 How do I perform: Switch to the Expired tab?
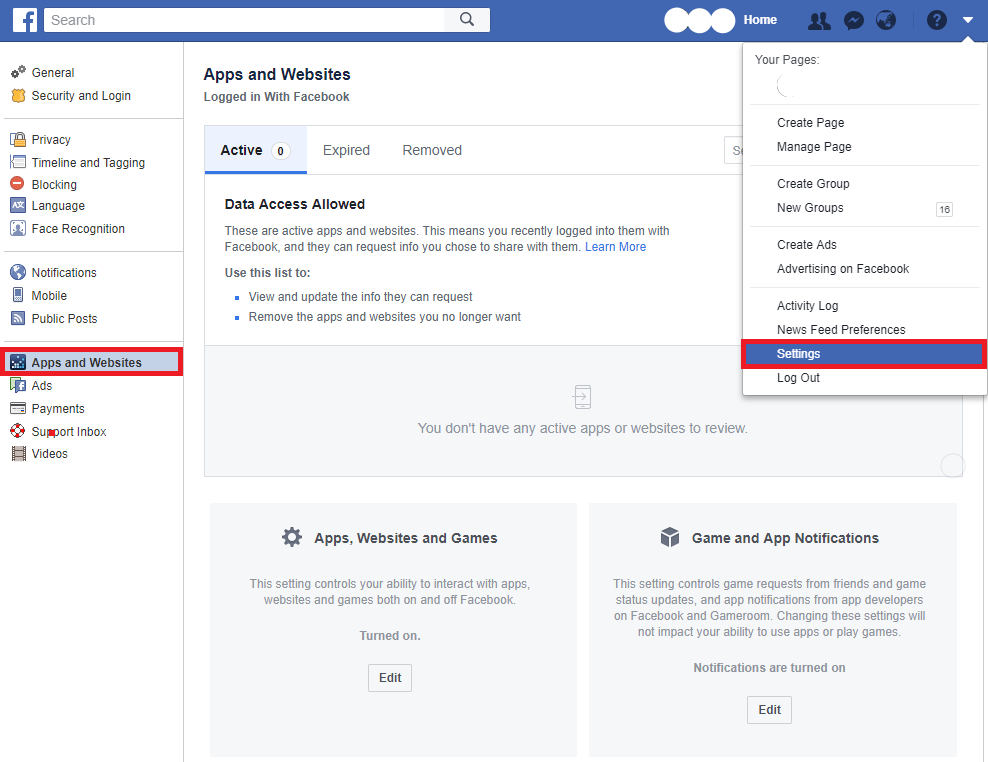coord(346,150)
